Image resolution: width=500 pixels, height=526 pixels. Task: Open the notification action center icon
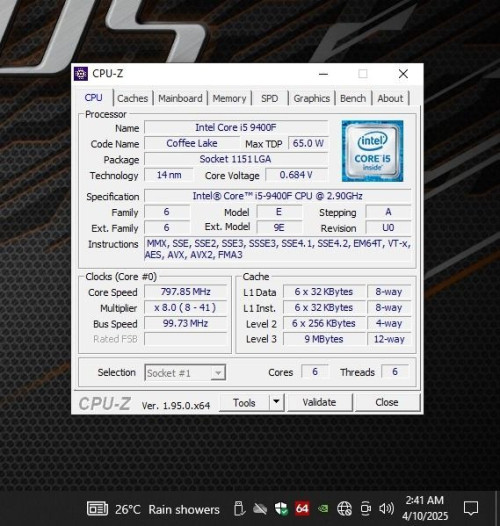[471, 508]
